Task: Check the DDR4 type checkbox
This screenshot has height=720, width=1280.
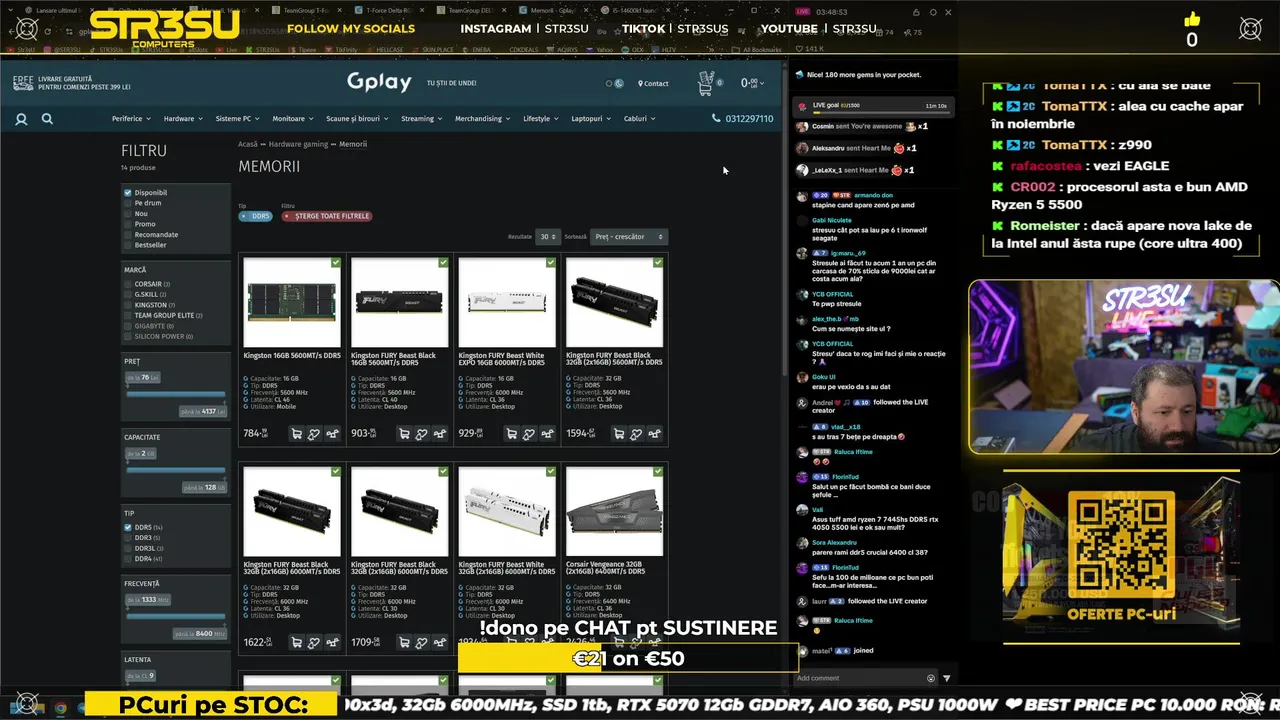Action: 128,559
